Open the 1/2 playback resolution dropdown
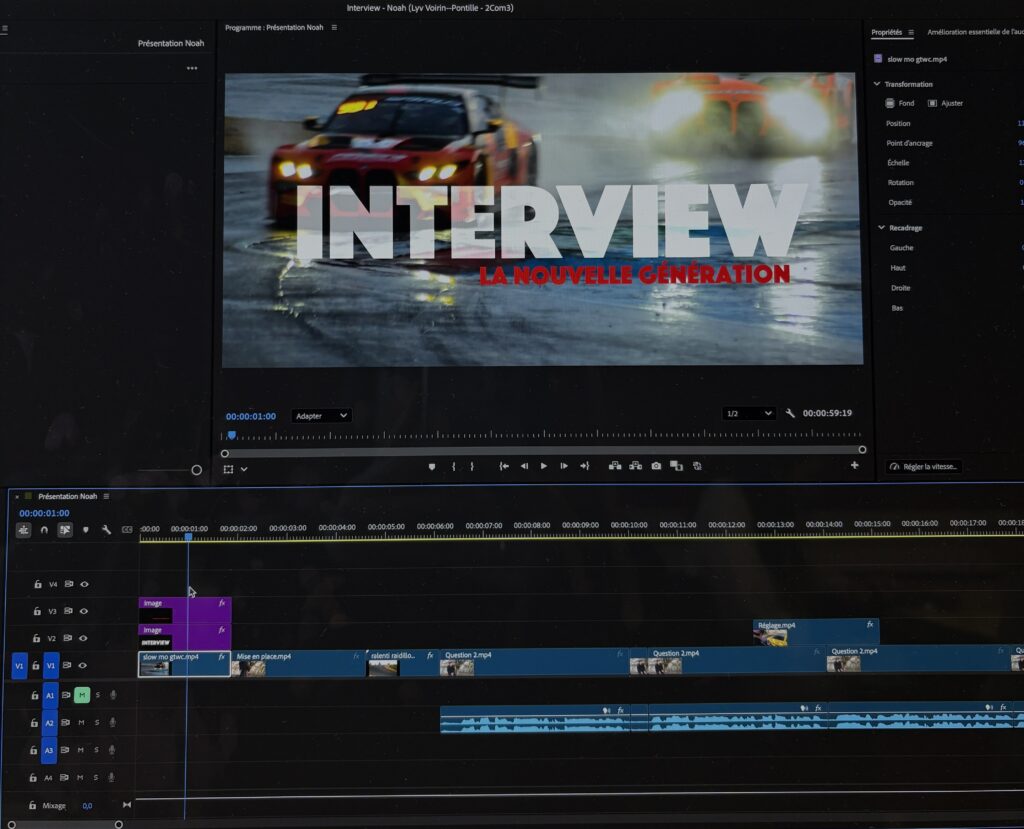Screen dimensions: 1024x829 pyautogui.click(x=749, y=414)
